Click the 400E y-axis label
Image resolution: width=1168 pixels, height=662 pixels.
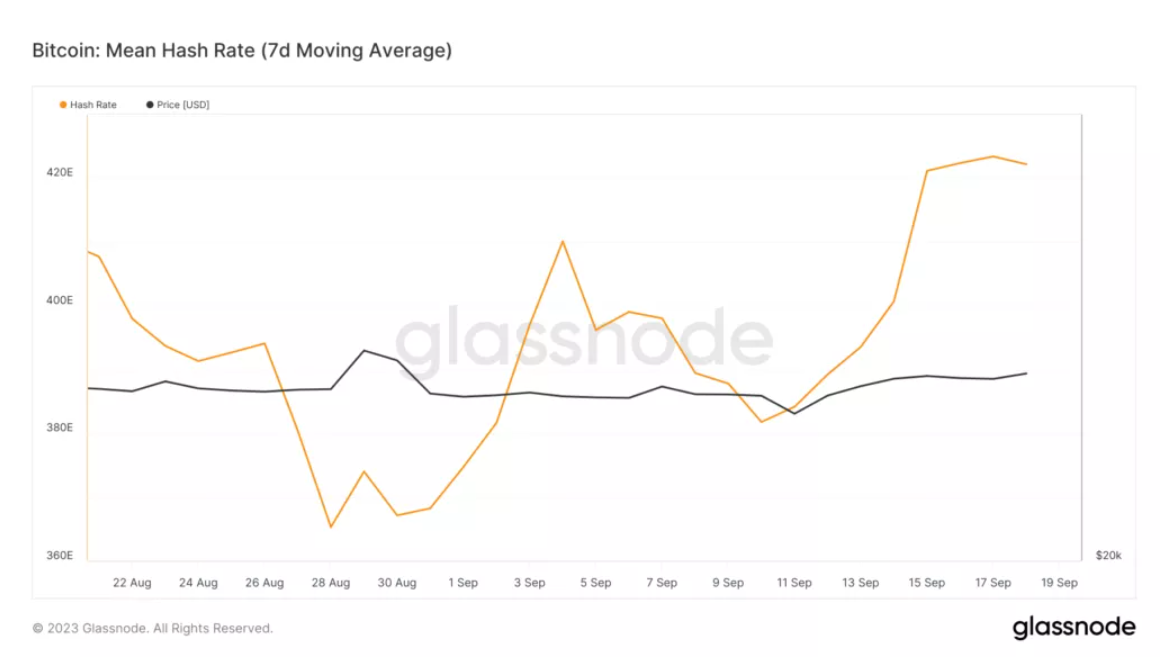(x=59, y=300)
